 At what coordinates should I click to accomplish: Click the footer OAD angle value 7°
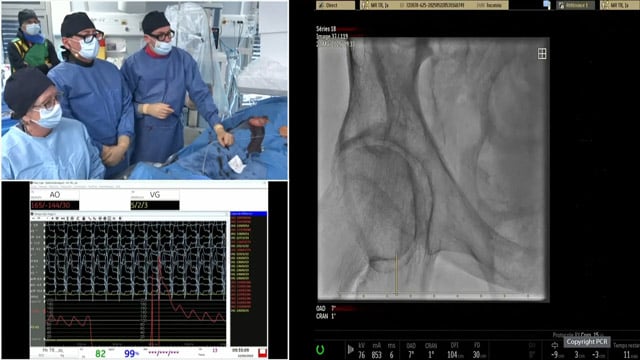pos(411,355)
